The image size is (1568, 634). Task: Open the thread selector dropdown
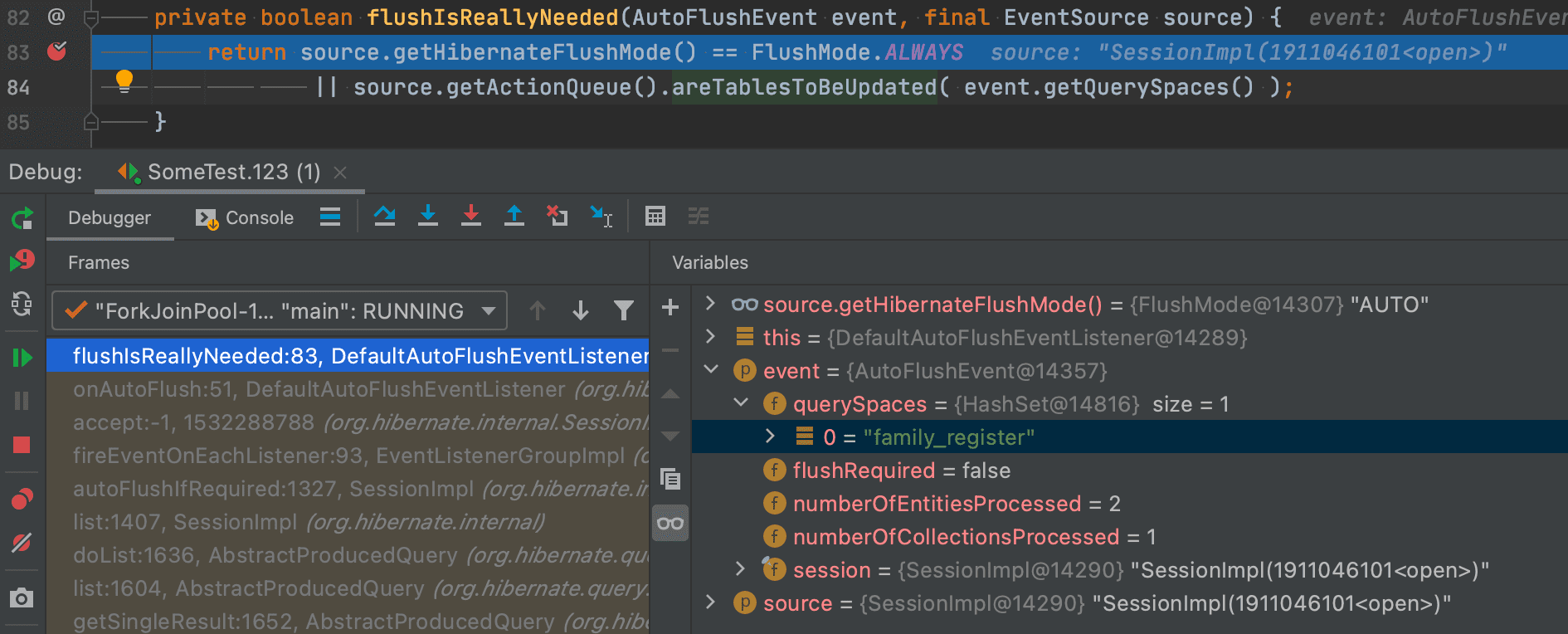click(x=280, y=311)
